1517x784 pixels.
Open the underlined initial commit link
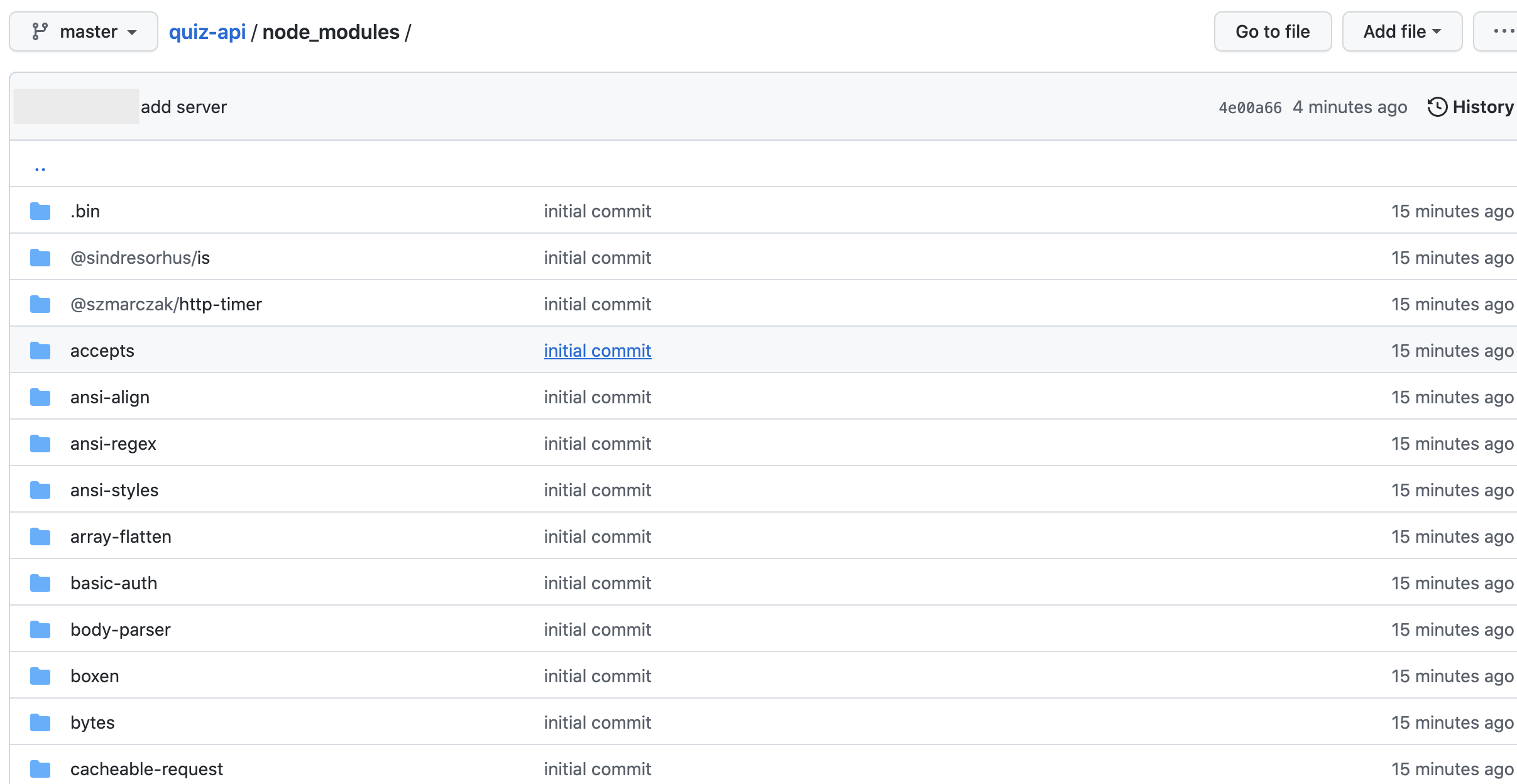coord(597,351)
